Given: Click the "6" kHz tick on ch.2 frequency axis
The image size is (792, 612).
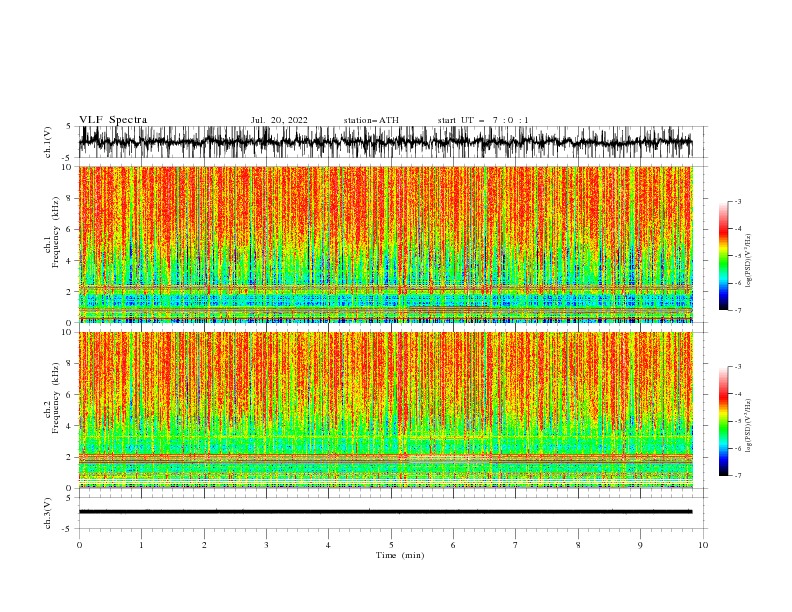Looking at the screenshot, I should (69, 395).
